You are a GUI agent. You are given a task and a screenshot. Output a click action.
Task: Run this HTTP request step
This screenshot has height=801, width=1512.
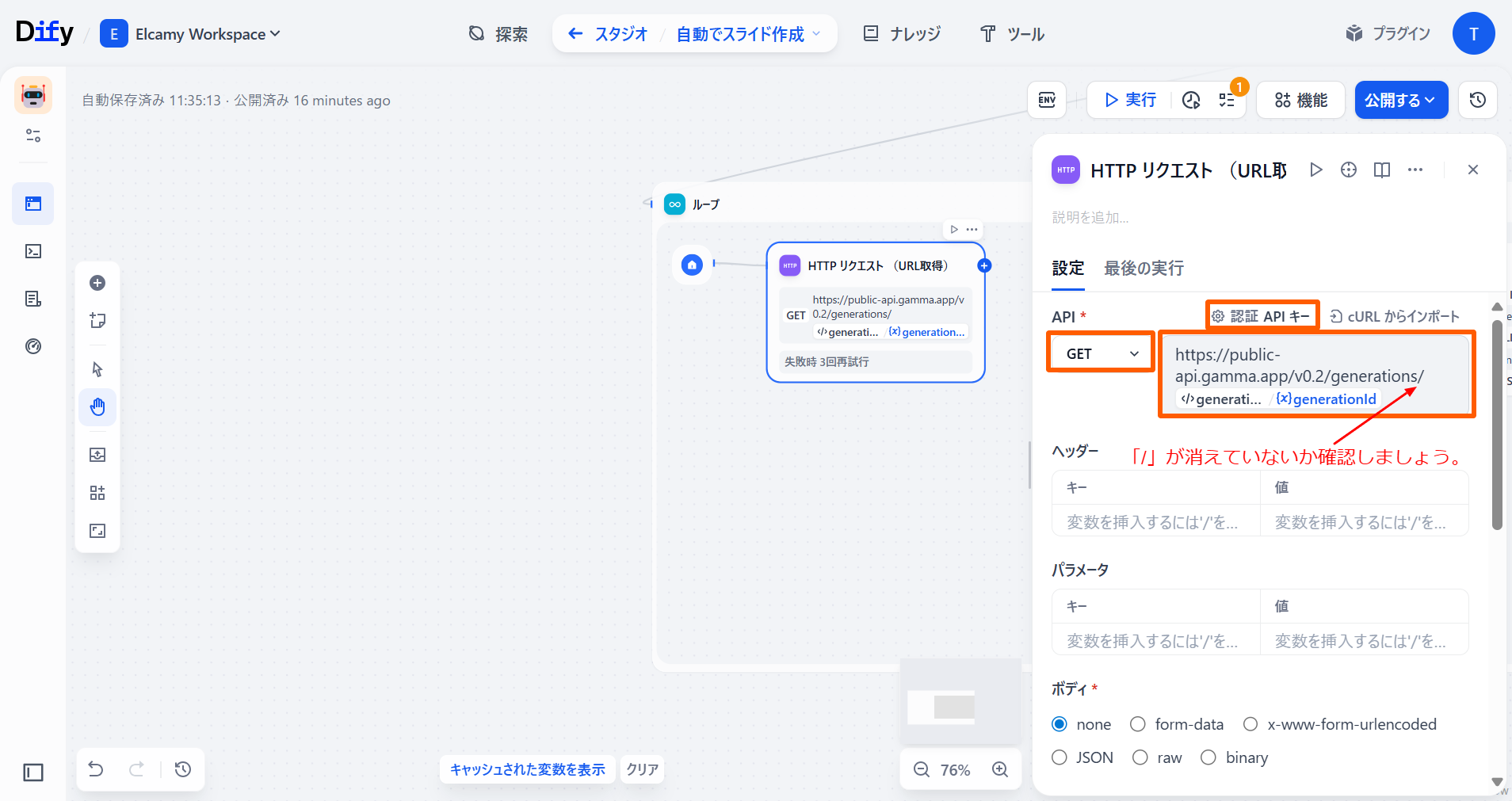coord(1315,170)
